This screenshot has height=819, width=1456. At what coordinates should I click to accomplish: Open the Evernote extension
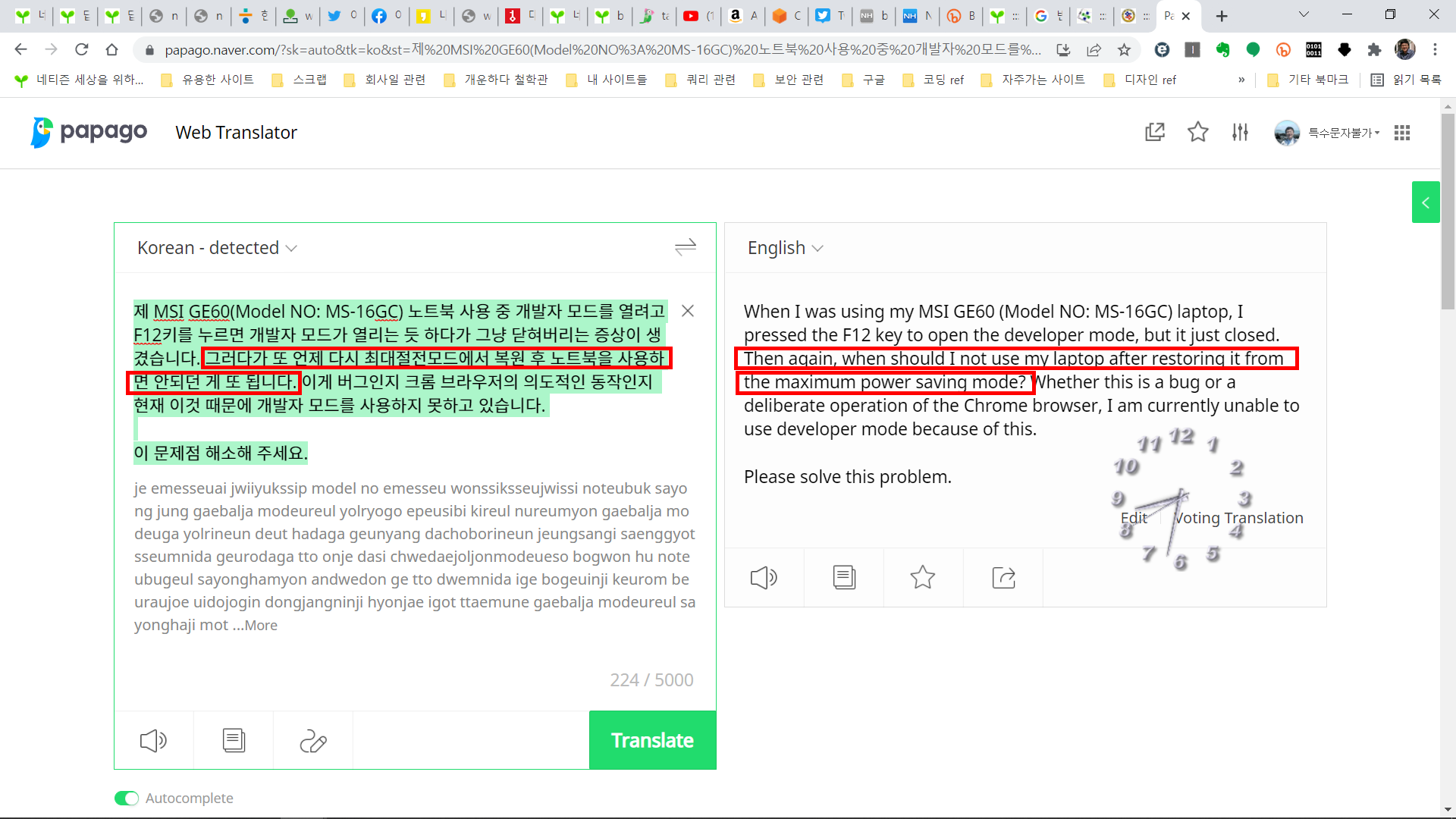point(1222,50)
